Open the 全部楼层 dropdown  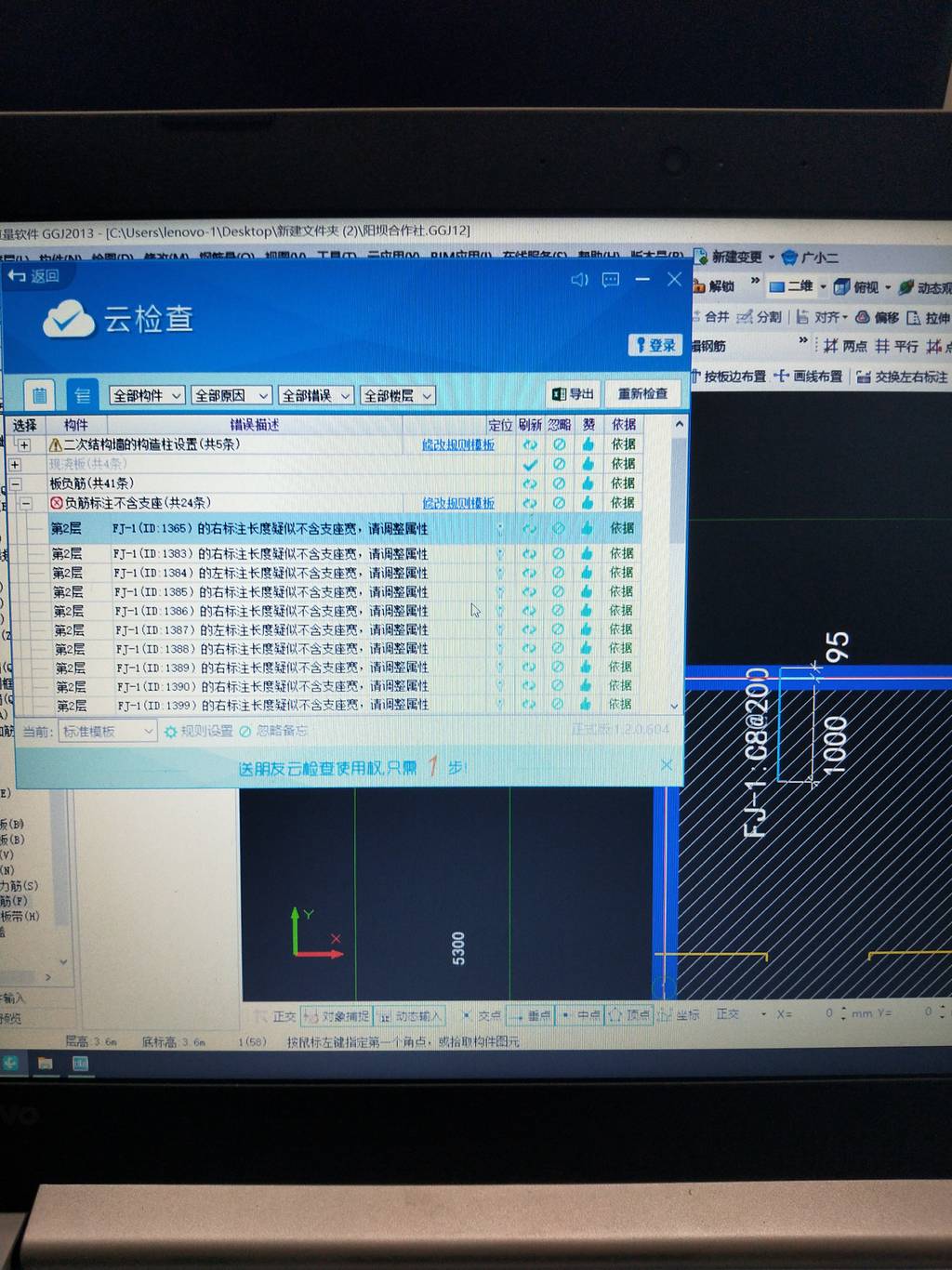point(398,395)
